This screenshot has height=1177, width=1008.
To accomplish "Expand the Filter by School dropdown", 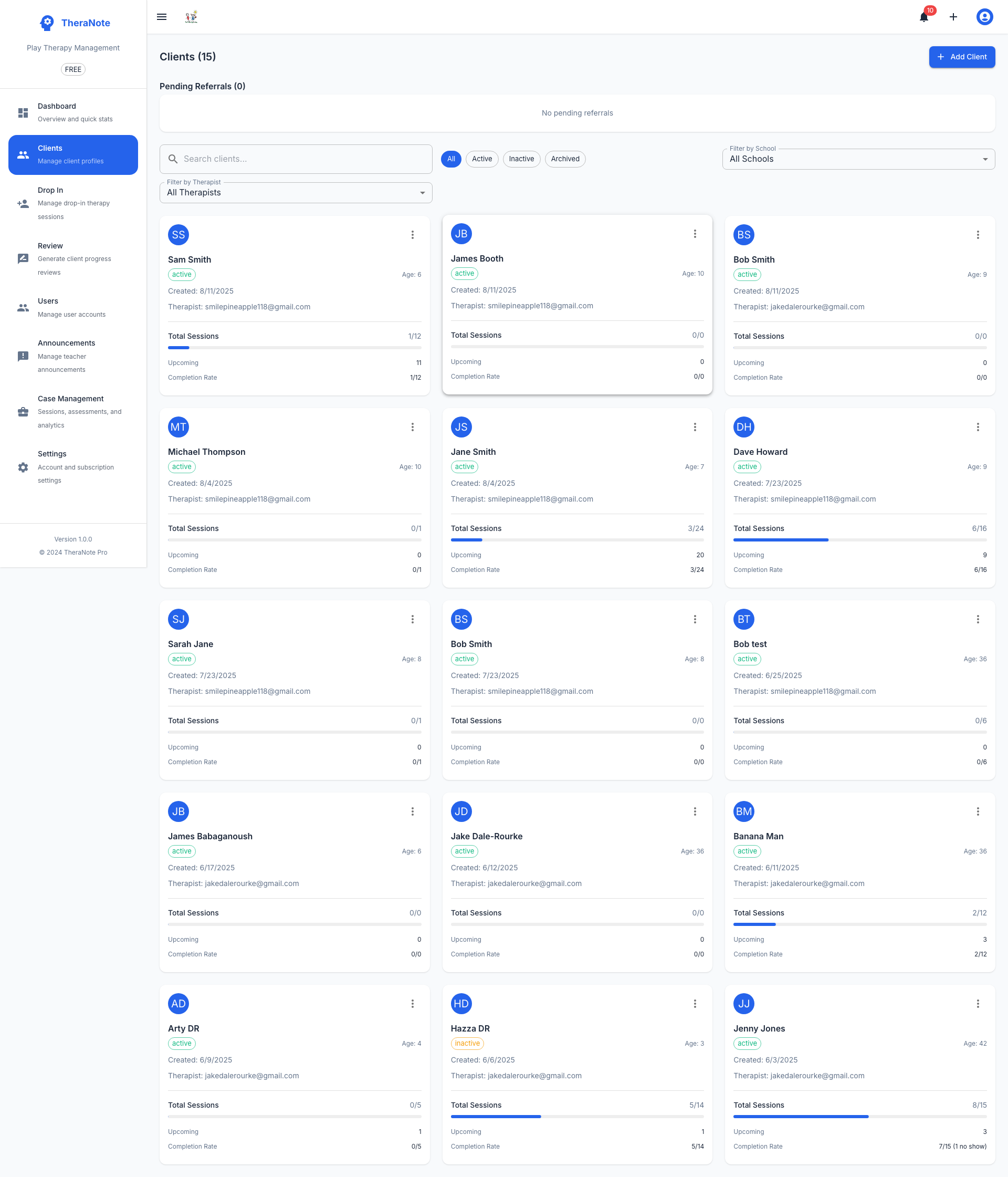I will tap(858, 159).
